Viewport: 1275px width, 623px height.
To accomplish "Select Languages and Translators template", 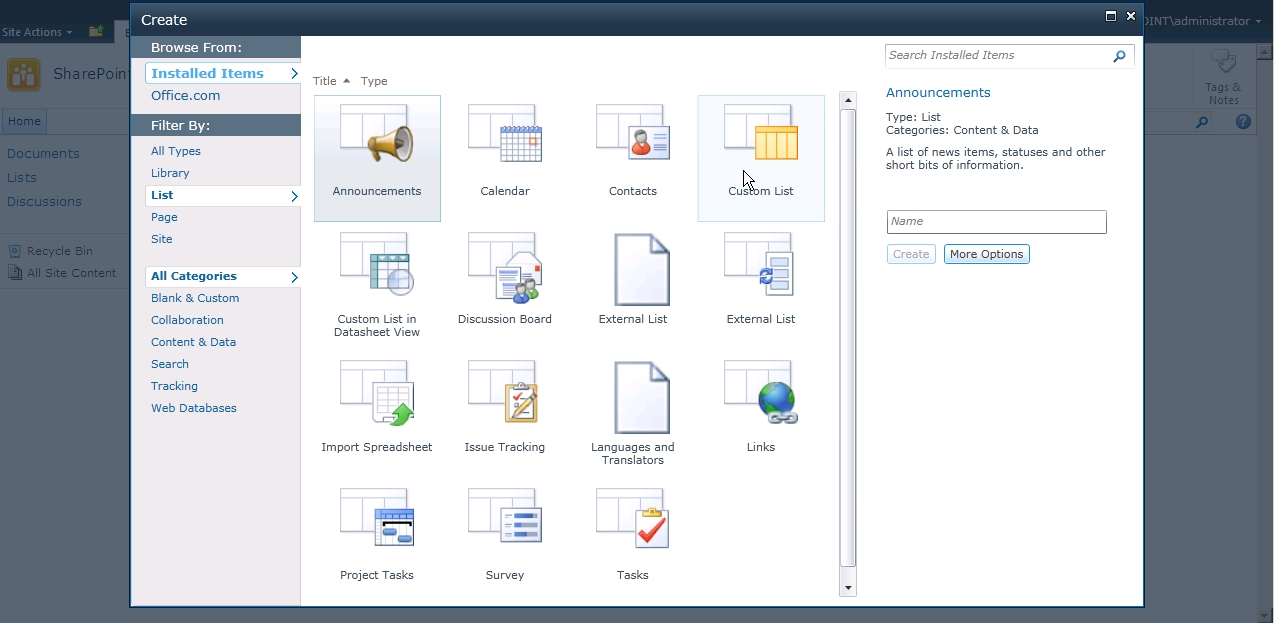I will [633, 414].
